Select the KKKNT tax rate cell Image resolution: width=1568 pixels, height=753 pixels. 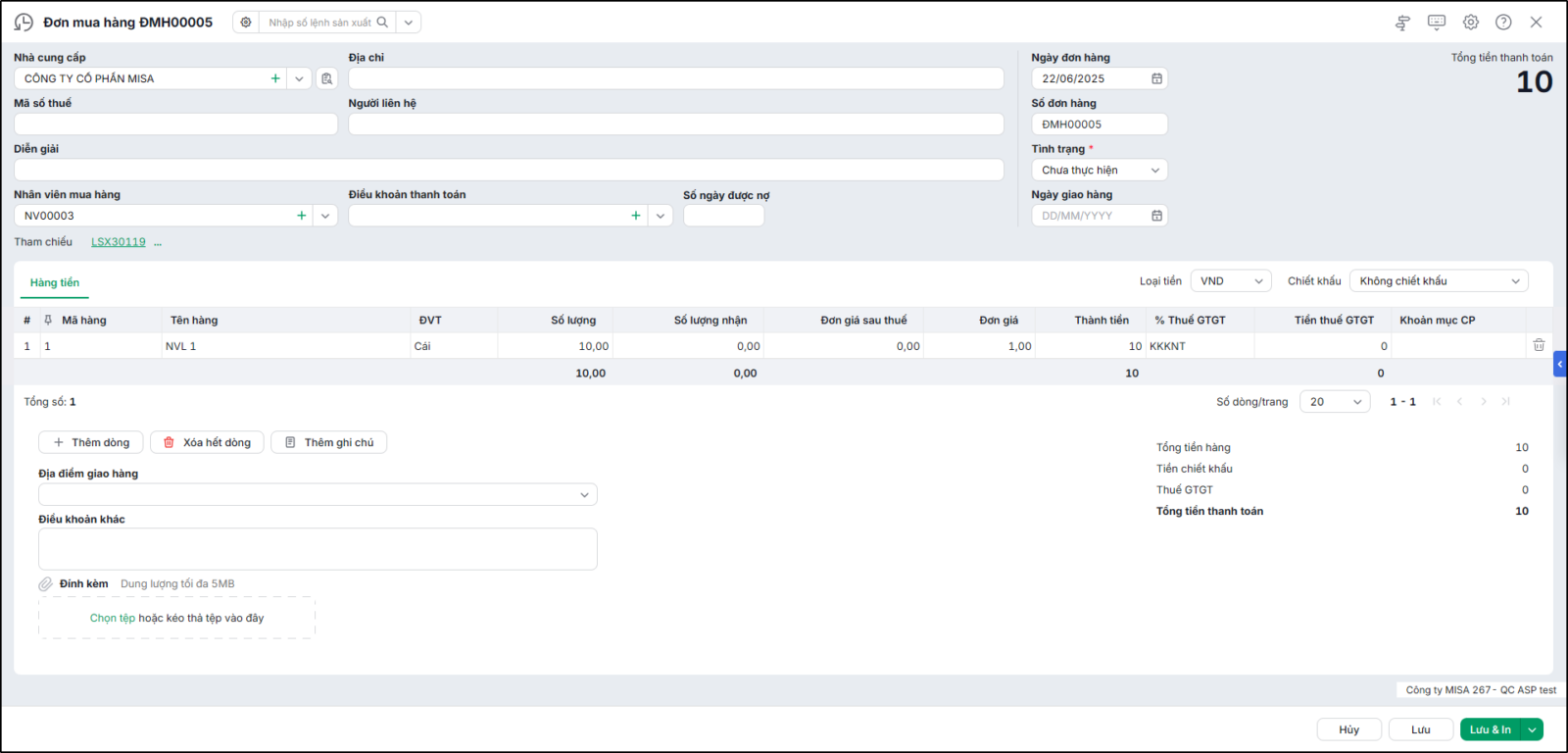(x=1200, y=346)
